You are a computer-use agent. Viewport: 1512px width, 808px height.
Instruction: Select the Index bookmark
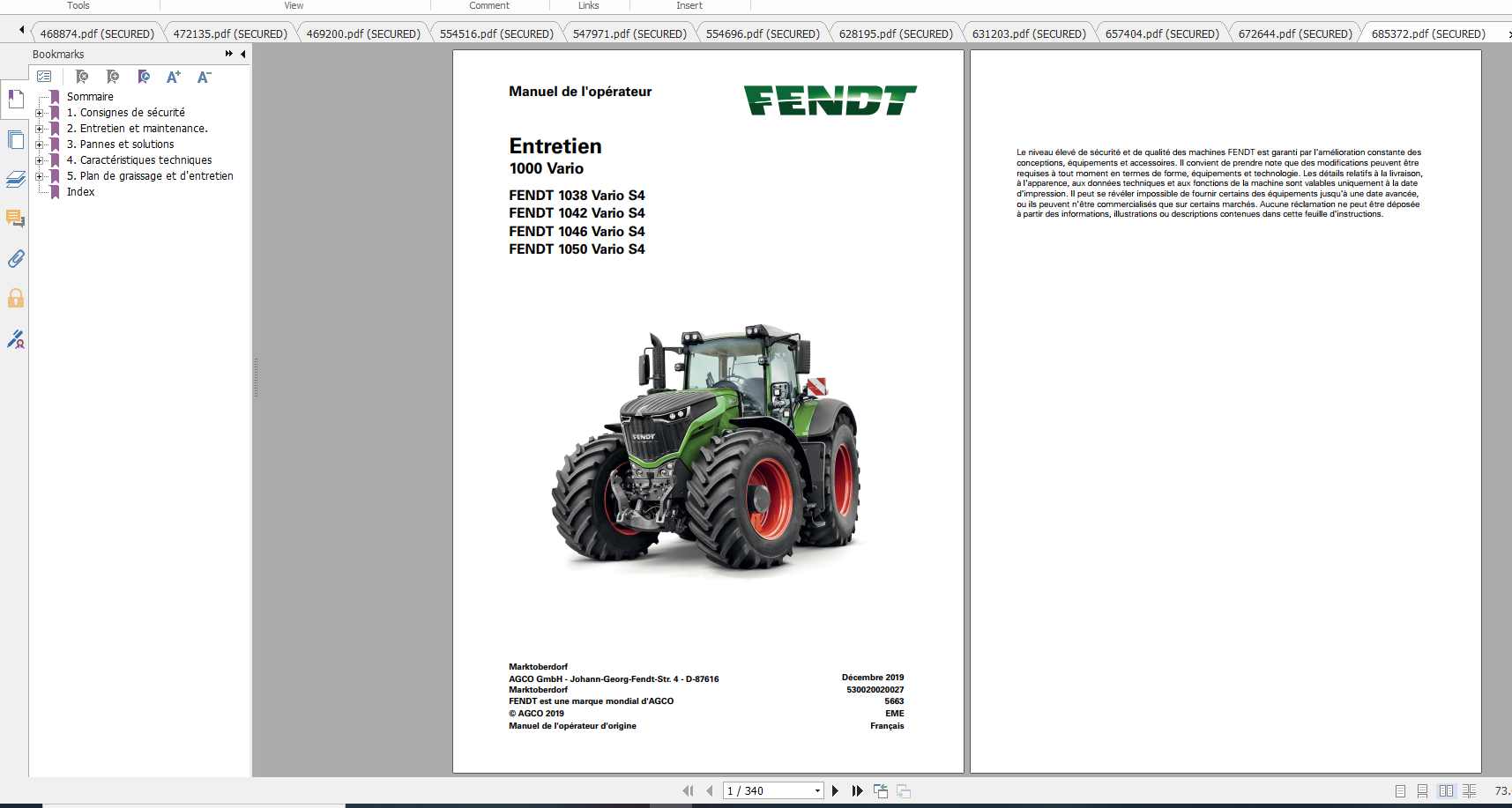coord(80,192)
